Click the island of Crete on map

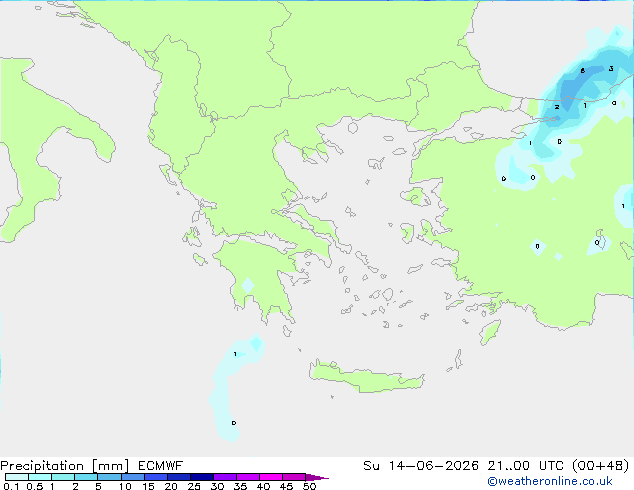click(x=366, y=378)
